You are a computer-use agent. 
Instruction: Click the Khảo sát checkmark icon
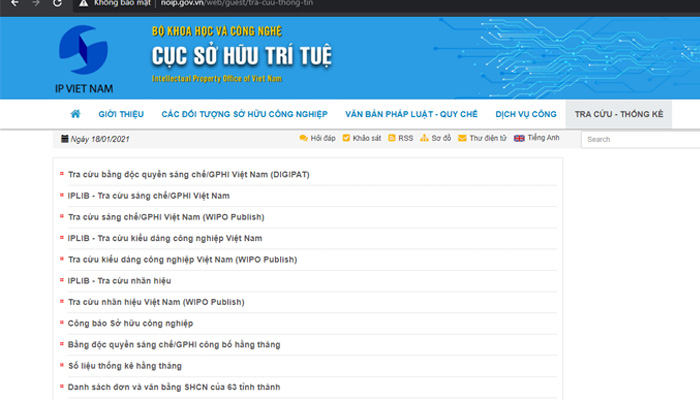pyautogui.click(x=346, y=138)
